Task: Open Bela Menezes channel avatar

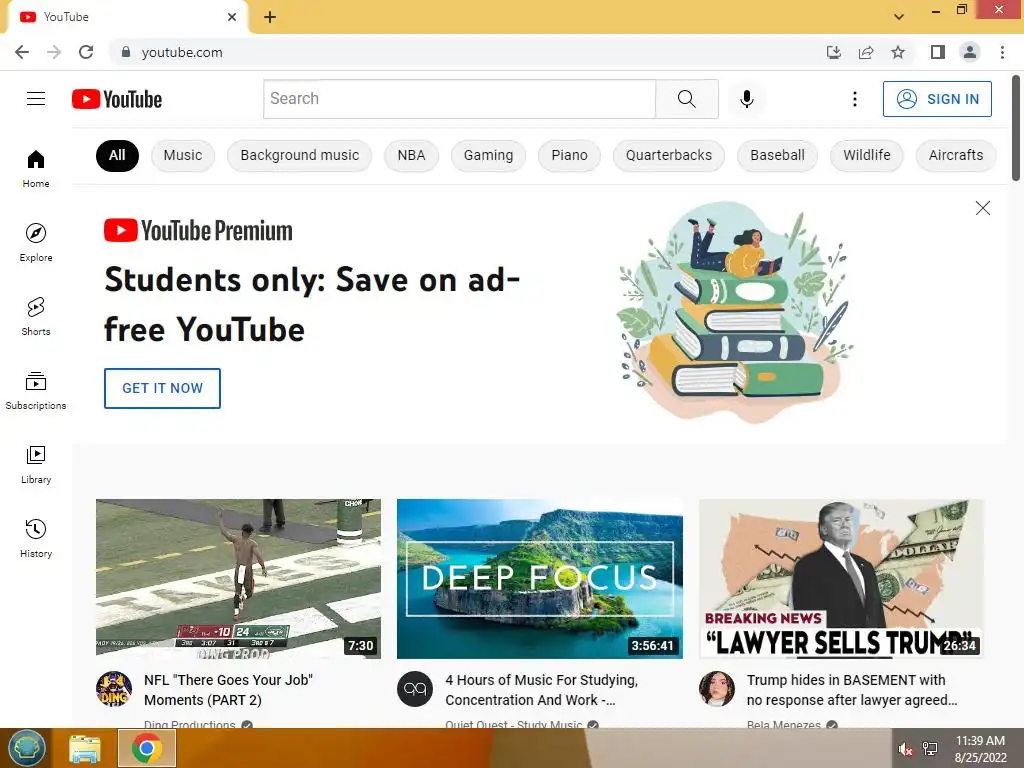Action: tap(716, 689)
